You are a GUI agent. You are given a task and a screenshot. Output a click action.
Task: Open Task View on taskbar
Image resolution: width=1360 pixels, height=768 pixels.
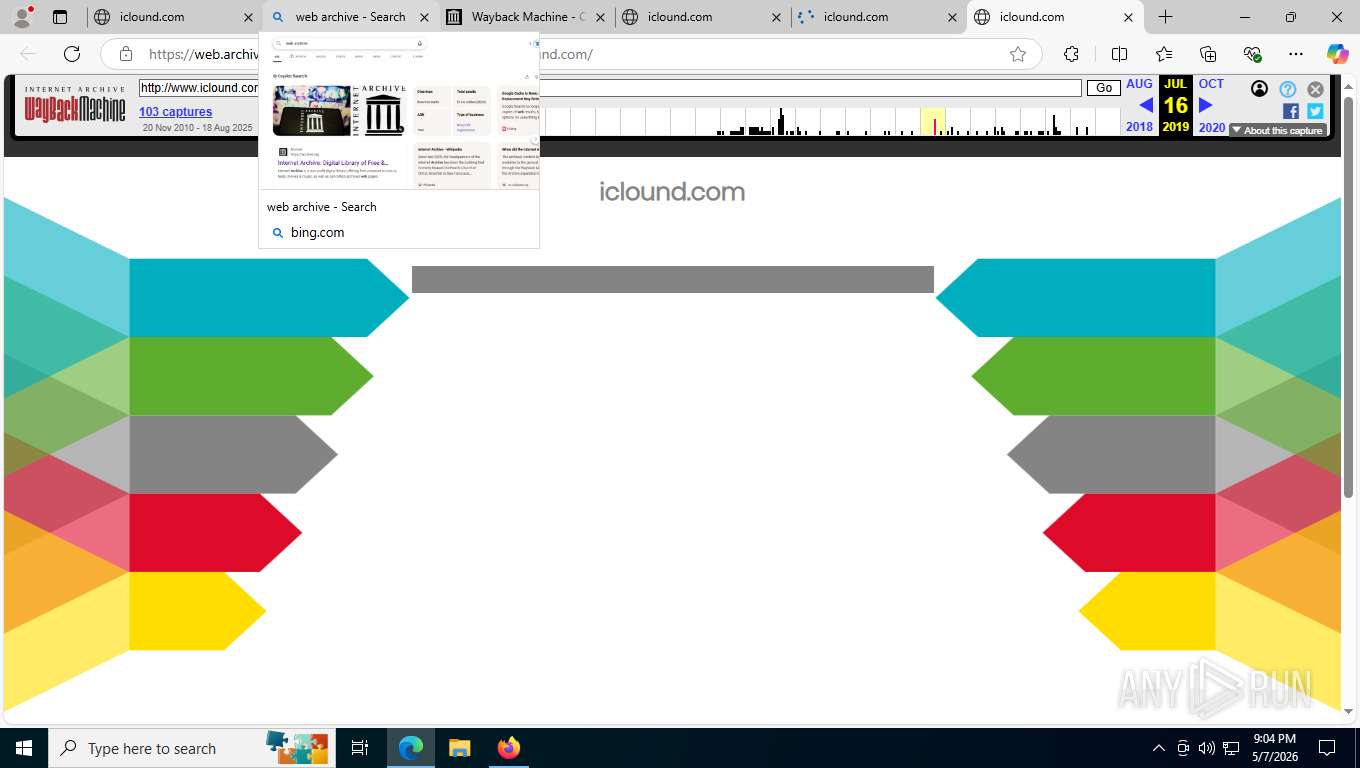tap(360, 748)
